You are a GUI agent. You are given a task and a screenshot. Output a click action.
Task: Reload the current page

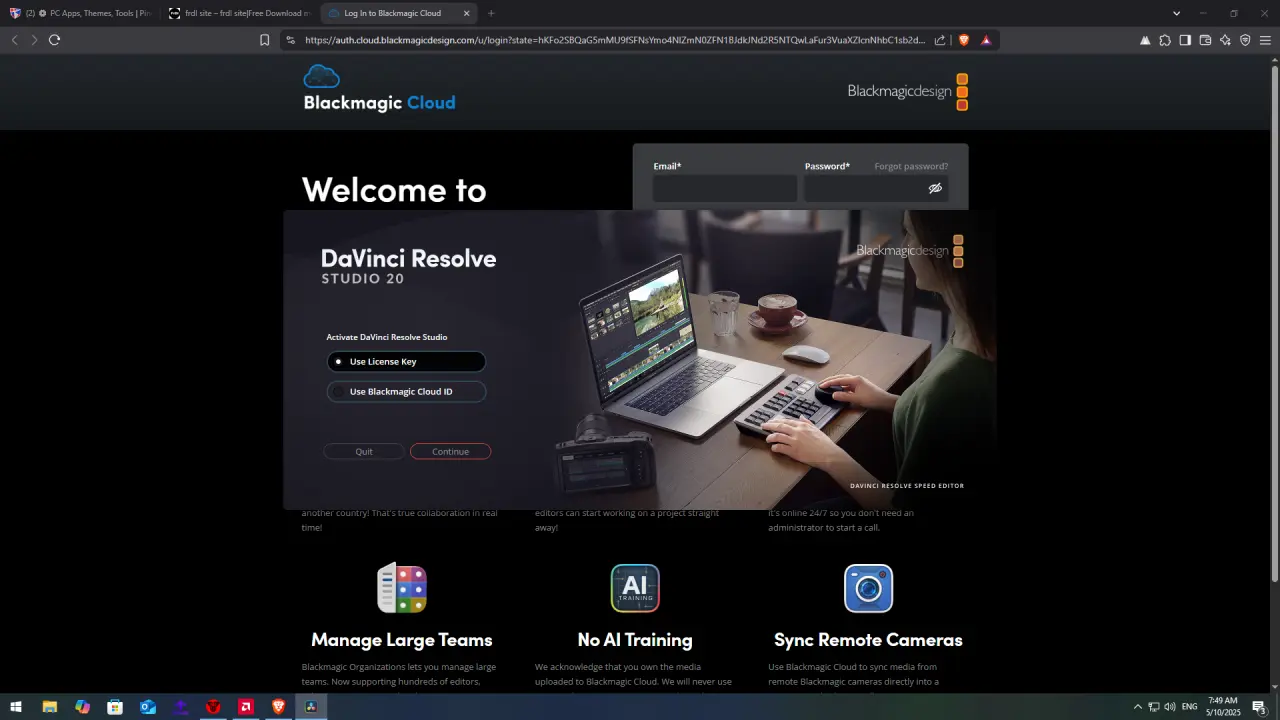click(54, 40)
